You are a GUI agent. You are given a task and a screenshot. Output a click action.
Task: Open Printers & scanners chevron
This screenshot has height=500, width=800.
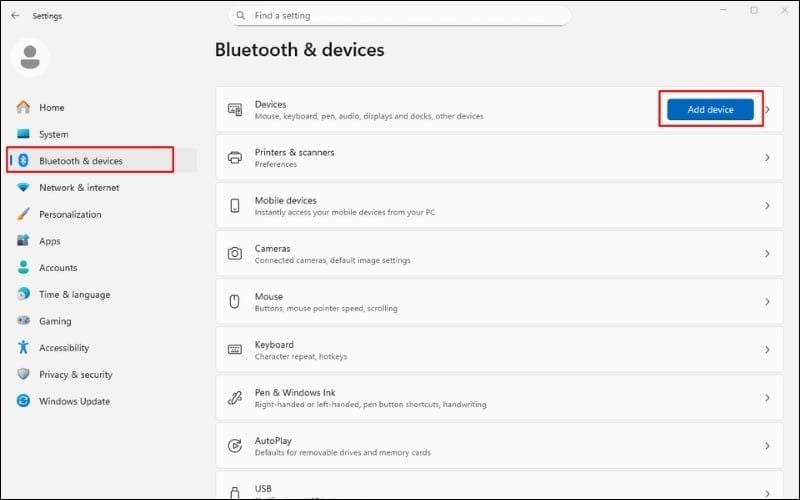767,158
